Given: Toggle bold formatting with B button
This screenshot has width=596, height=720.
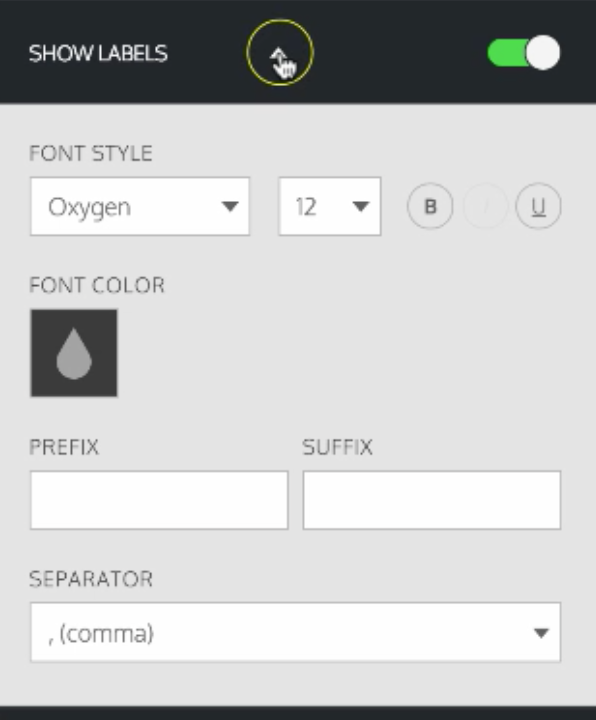Looking at the screenshot, I should [430, 206].
